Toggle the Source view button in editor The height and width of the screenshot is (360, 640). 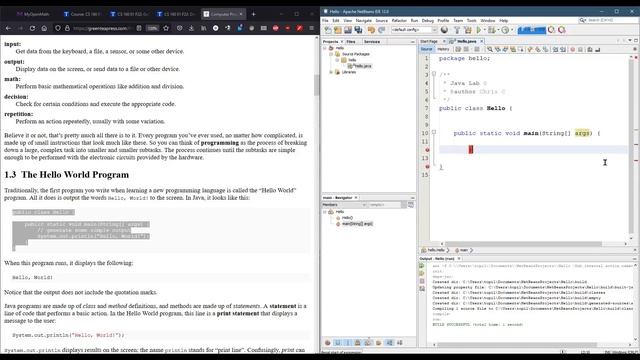(426, 49)
